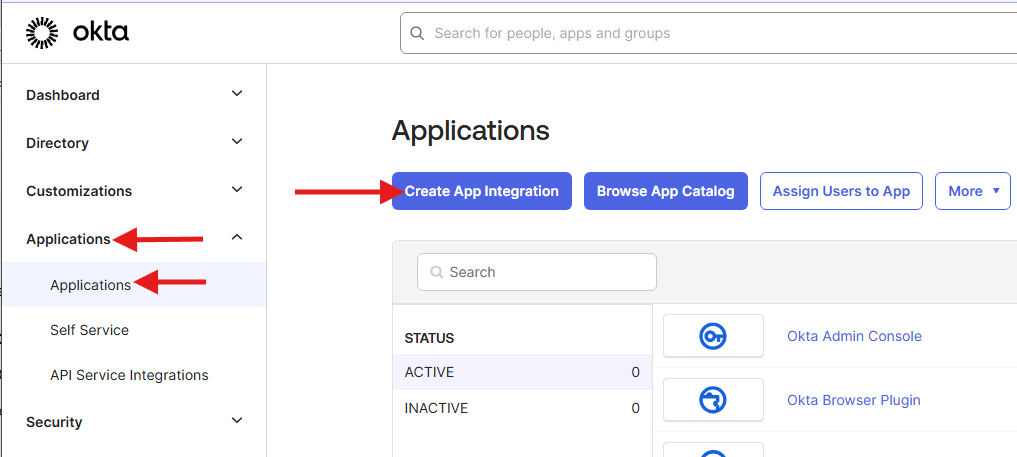Screen dimensions: 1017x457
Task: Expand the Customizations section chevron
Action: coord(237,190)
